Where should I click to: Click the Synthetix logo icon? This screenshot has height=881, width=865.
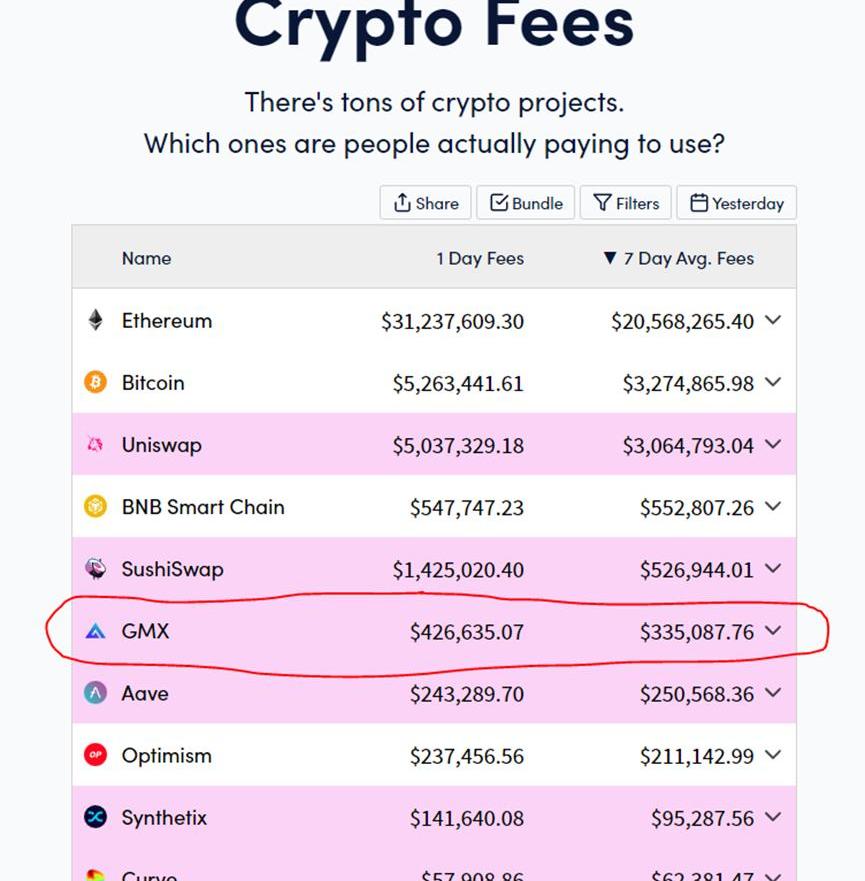tap(95, 817)
